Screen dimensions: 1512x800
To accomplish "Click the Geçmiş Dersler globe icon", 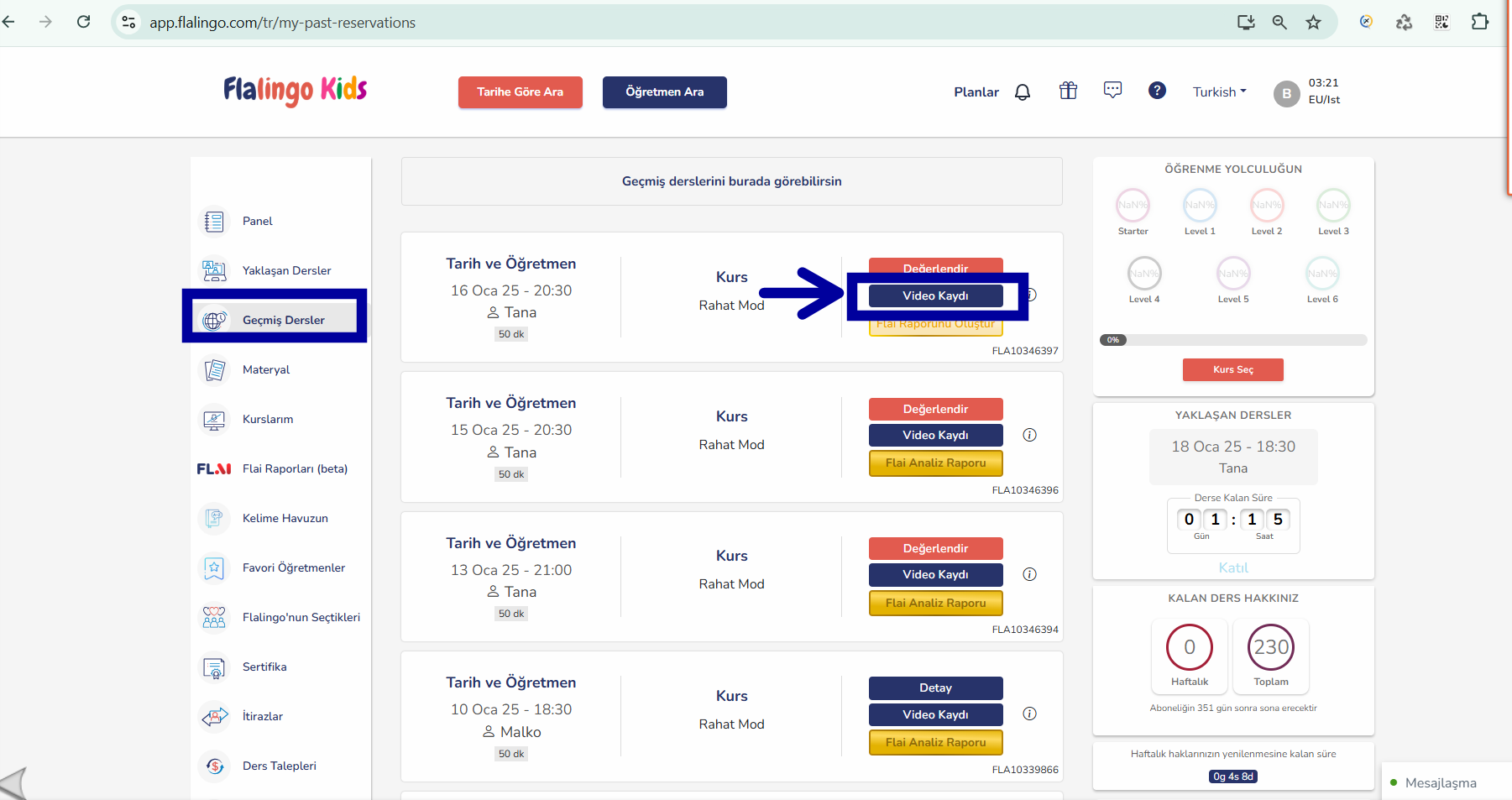I will click(214, 320).
